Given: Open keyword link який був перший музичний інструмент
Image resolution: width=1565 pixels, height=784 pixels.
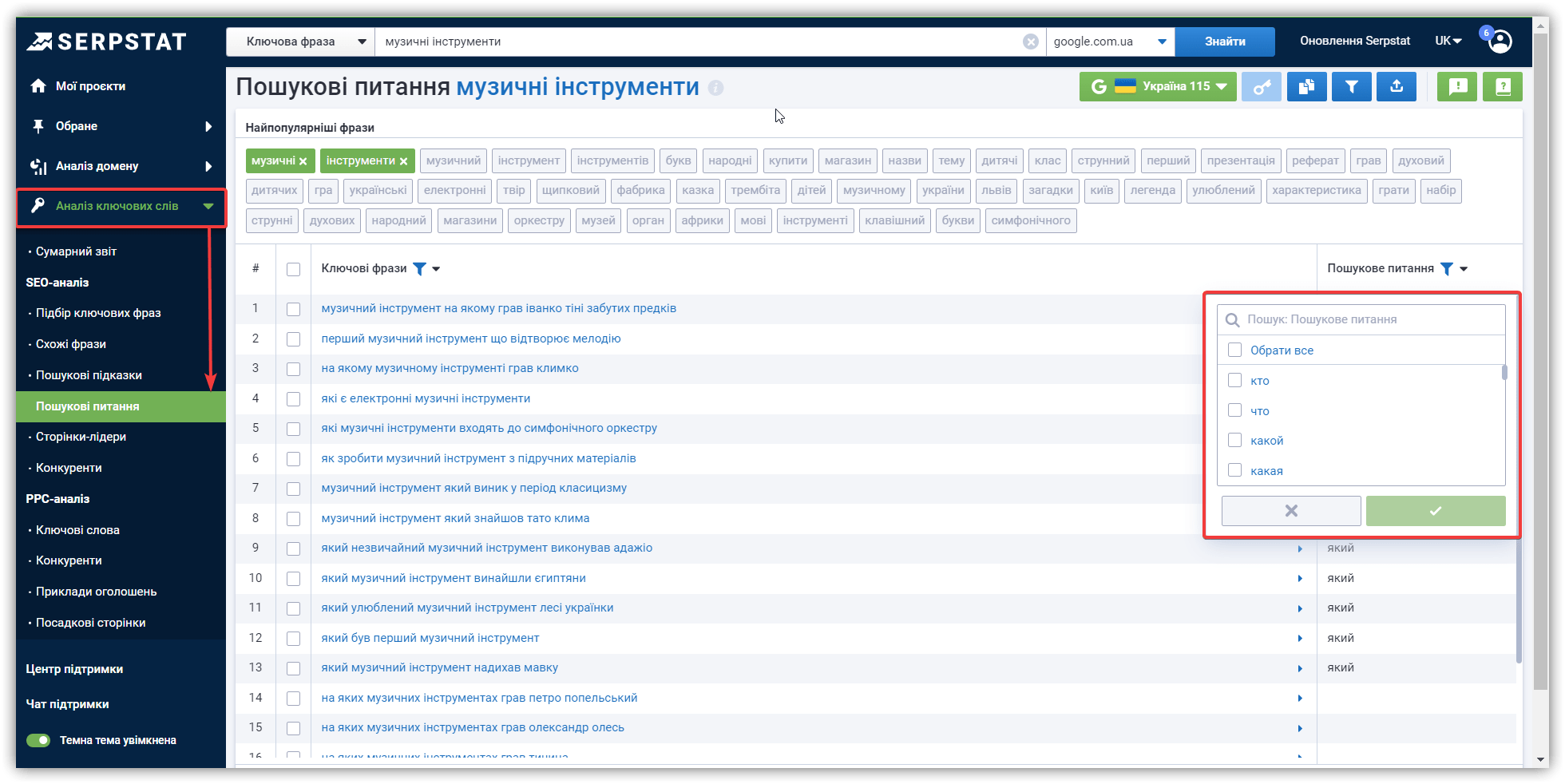Looking at the screenshot, I should pos(430,638).
